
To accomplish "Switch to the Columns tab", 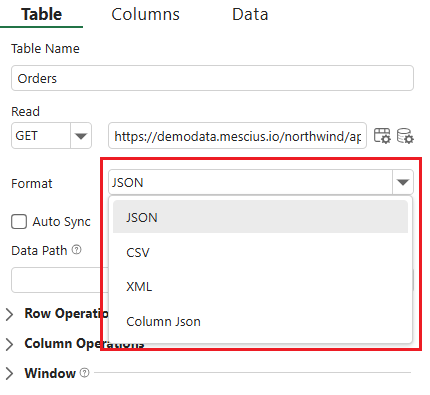I will [x=145, y=14].
